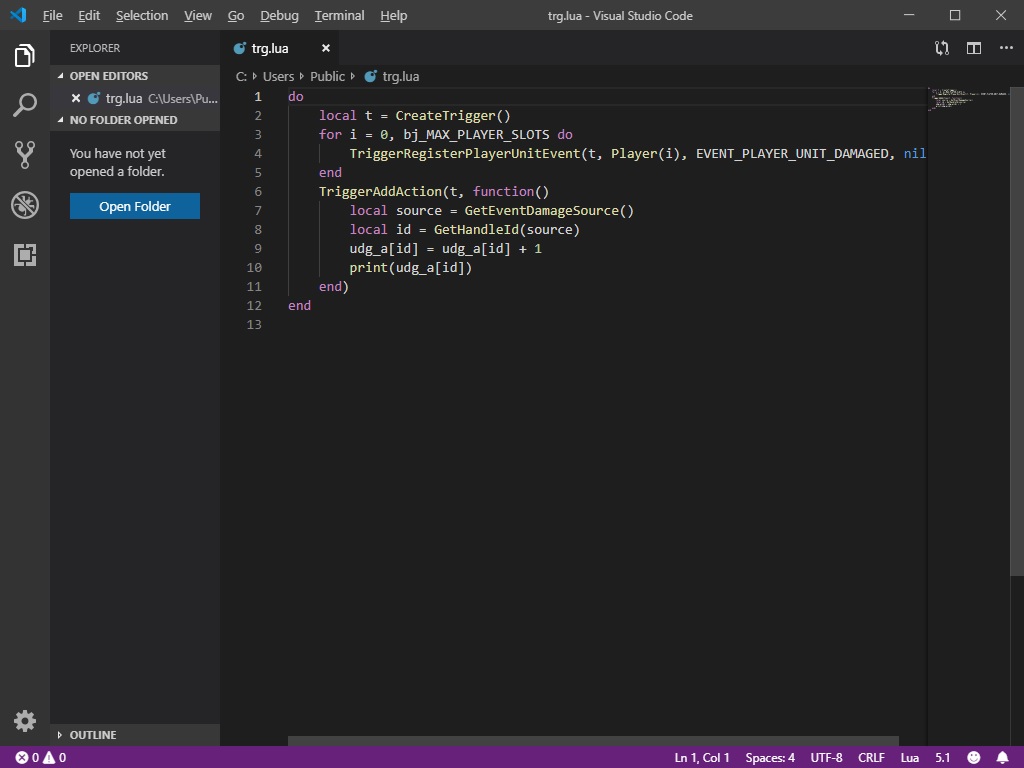Close the trg.lua editor tab
This screenshot has height=768, width=1024.
tap(325, 48)
